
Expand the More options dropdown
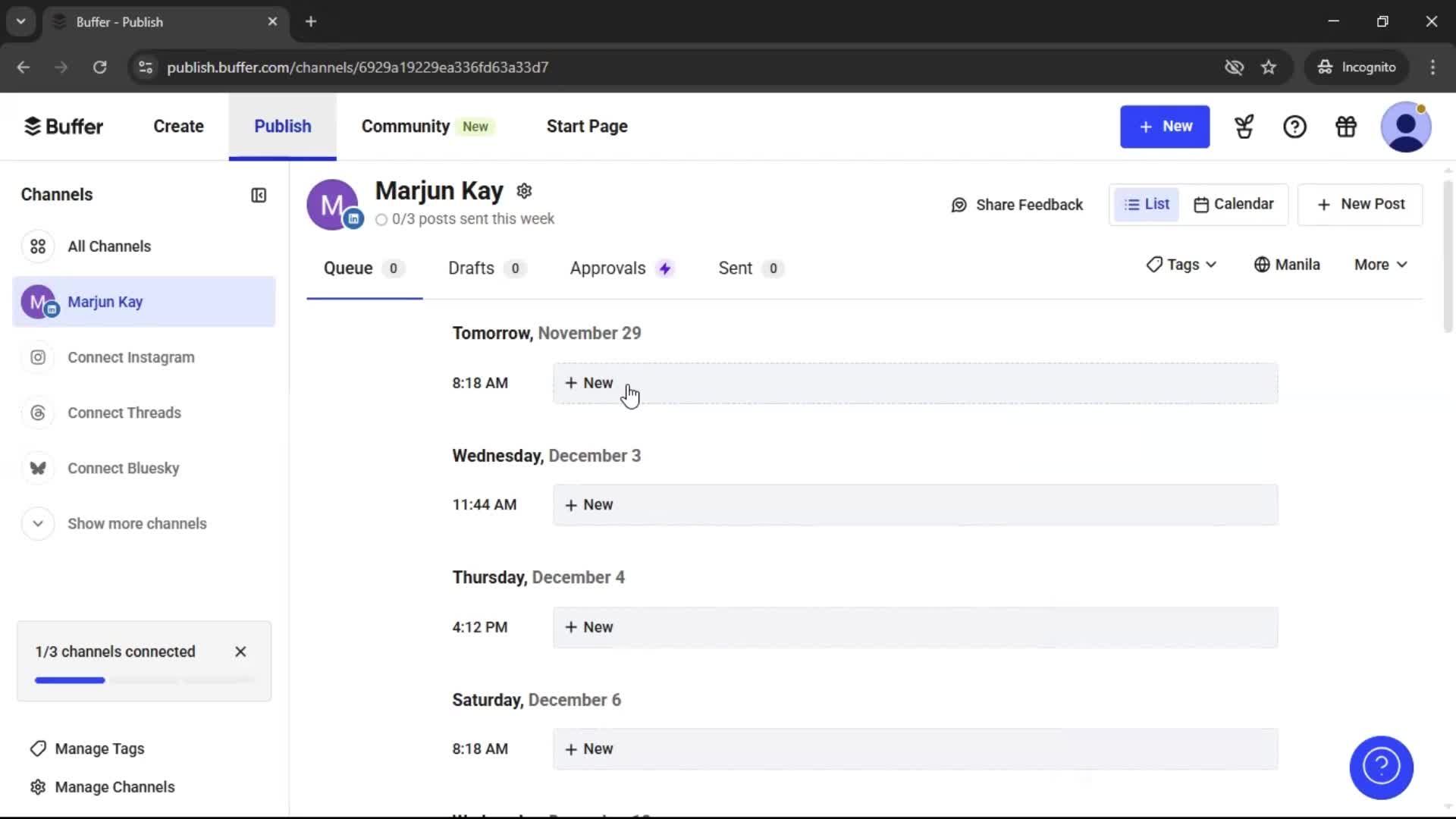point(1379,264)
